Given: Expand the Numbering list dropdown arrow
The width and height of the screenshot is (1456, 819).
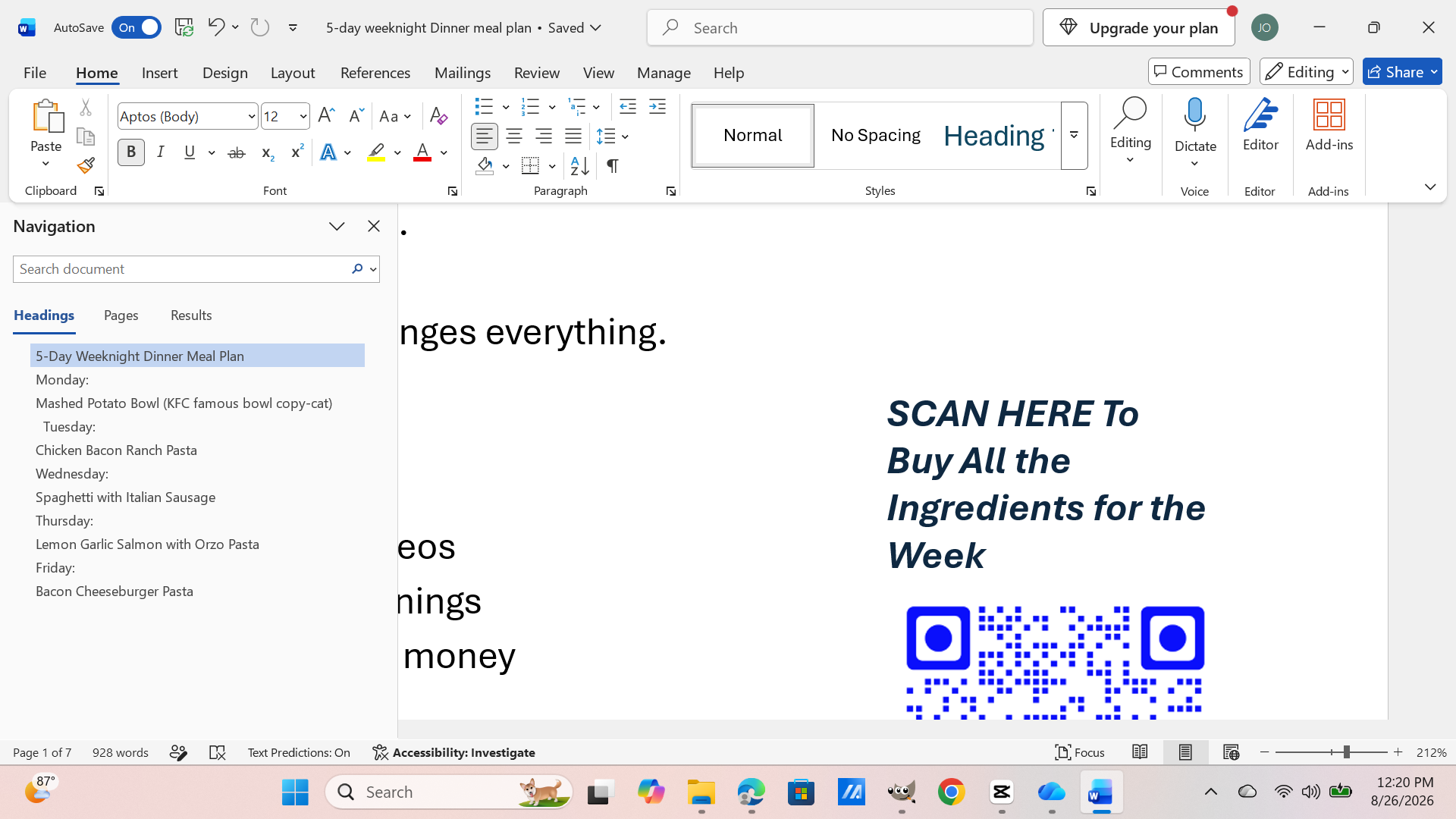Looking at the screenshot, I should 551,107.
